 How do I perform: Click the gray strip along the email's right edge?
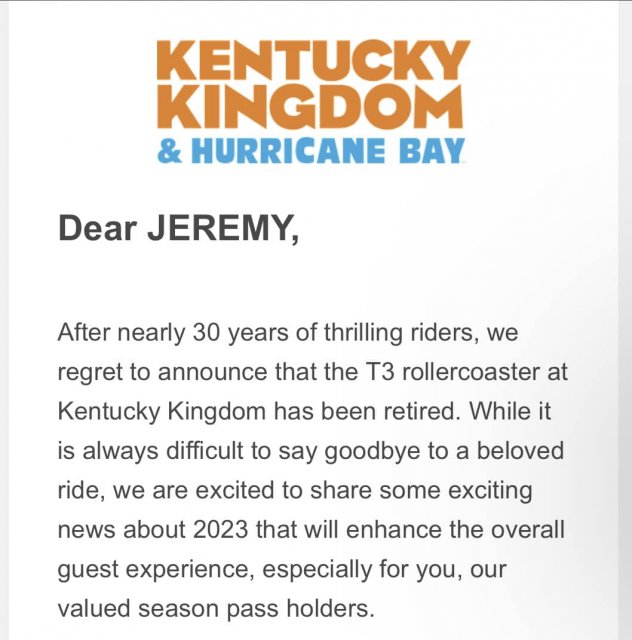pyautogui.click(x=625, y=320)
